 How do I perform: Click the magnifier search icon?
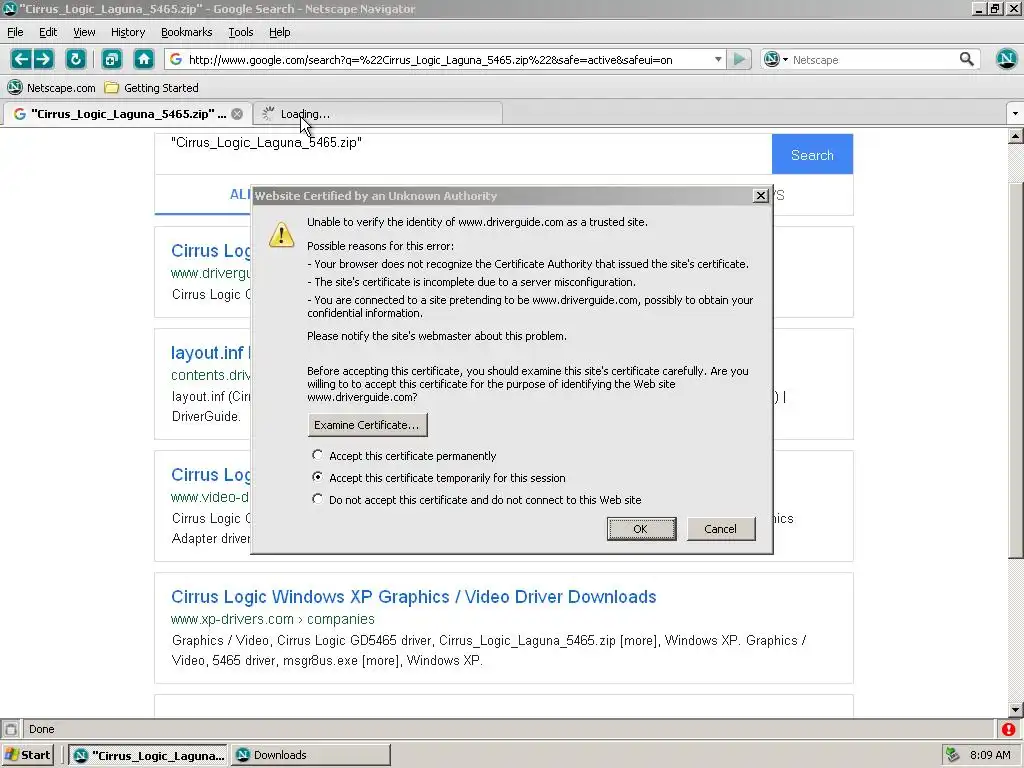pyautogui.click(x=967, y=59)
